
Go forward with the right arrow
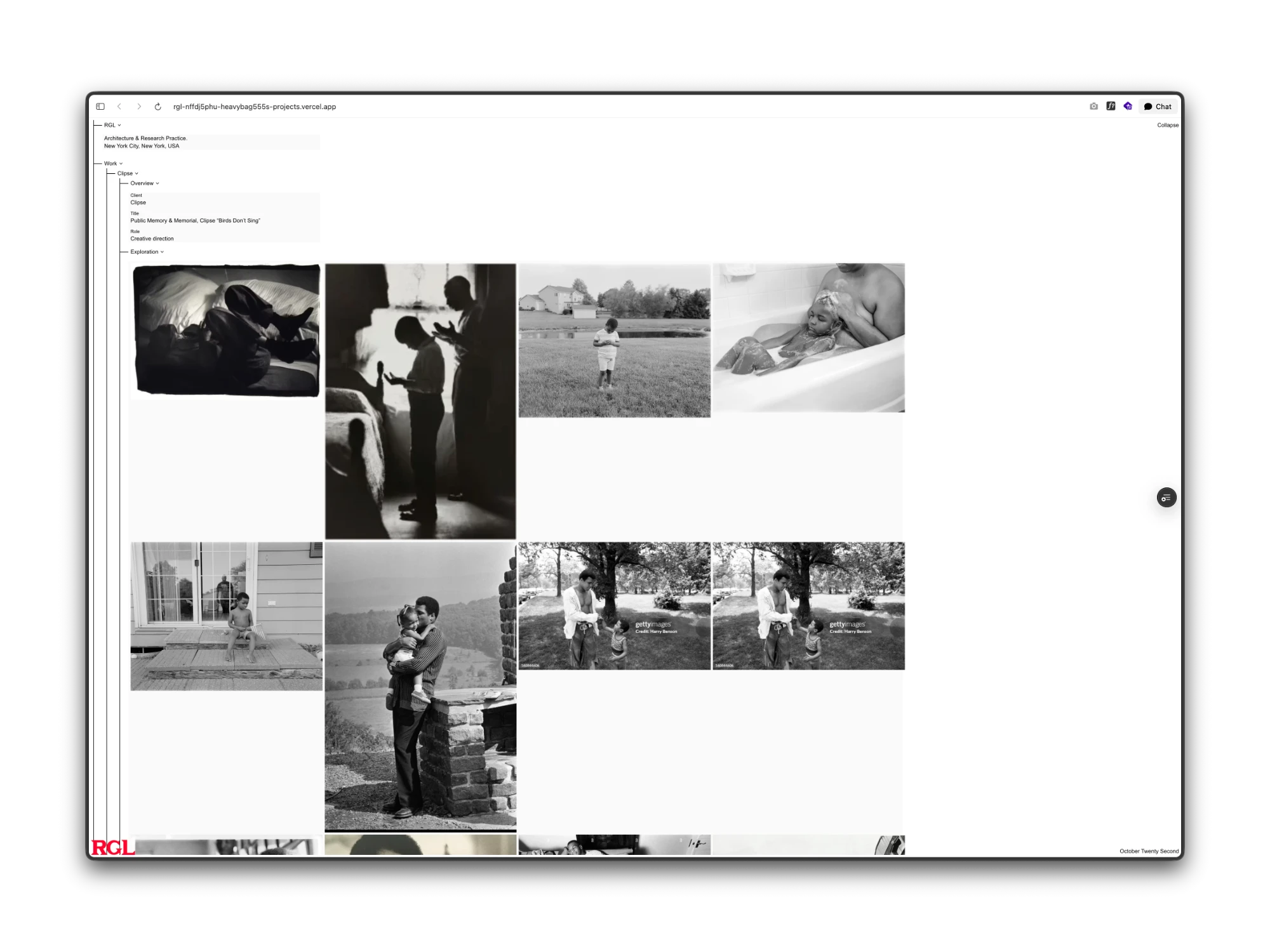(x=139, y=107)
